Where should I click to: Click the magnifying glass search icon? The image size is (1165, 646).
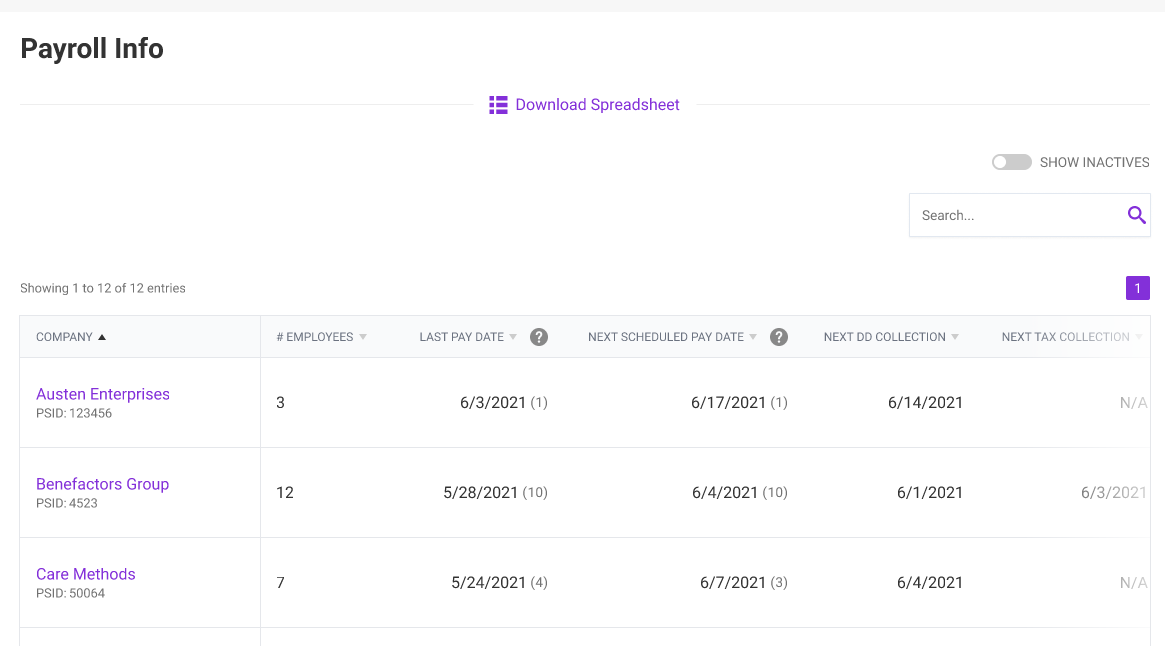pyautogui.click(x=1136, y=215)
